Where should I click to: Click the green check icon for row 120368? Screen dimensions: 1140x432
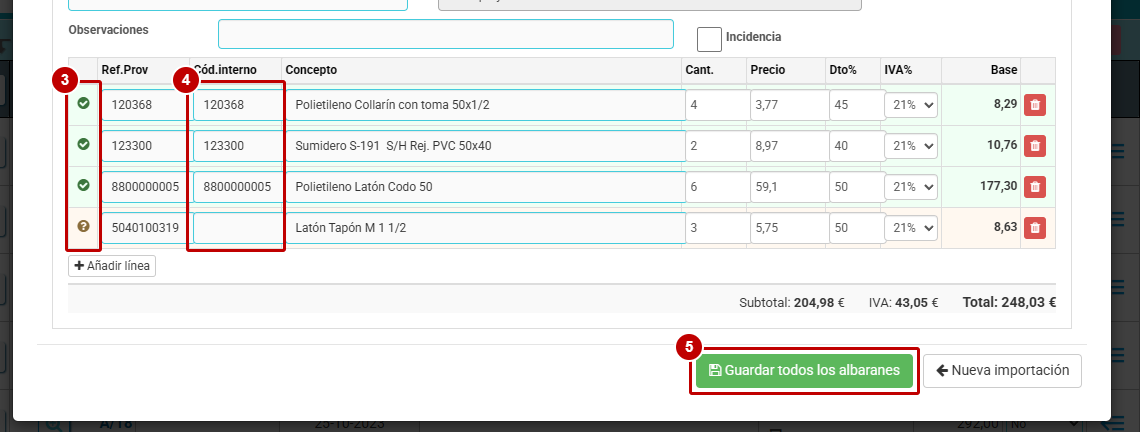pos(84,104)
